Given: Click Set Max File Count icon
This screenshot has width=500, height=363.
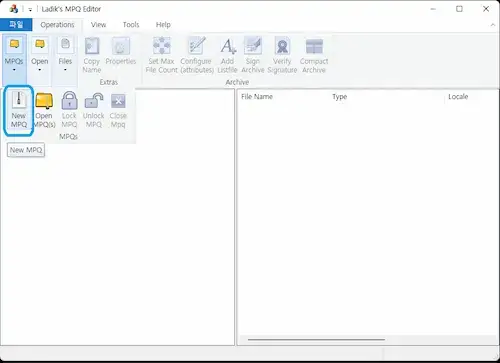Looking at the screenshot, I should [x=162, y=46].
